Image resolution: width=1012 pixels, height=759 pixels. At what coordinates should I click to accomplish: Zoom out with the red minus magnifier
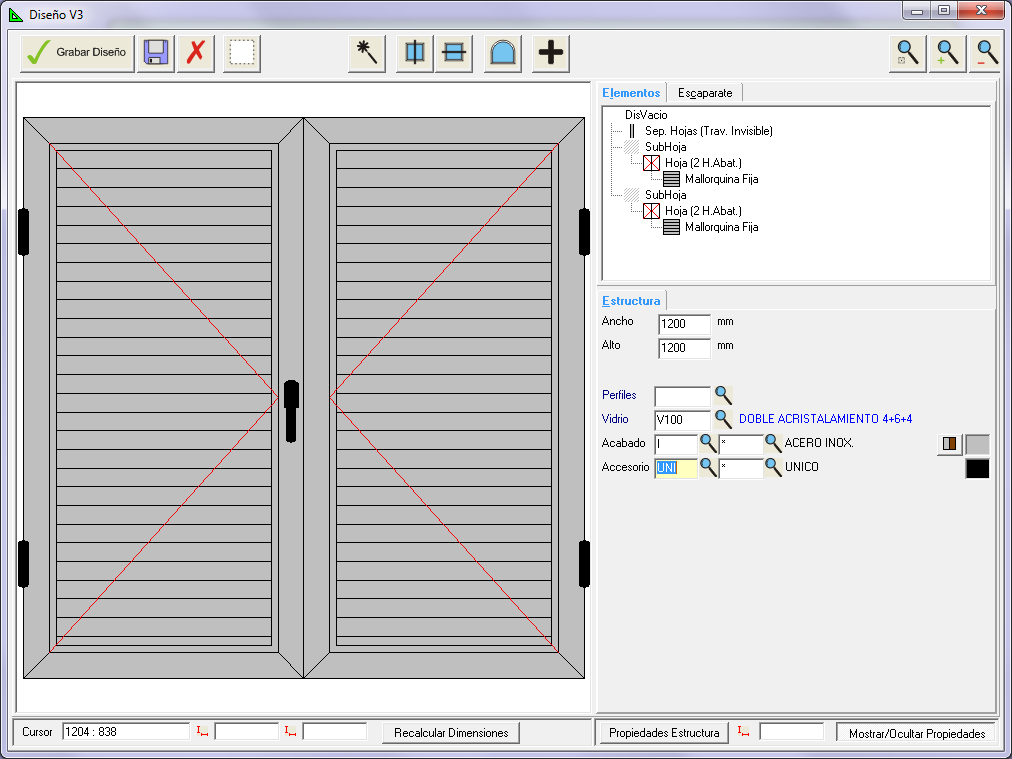point(987,53)
